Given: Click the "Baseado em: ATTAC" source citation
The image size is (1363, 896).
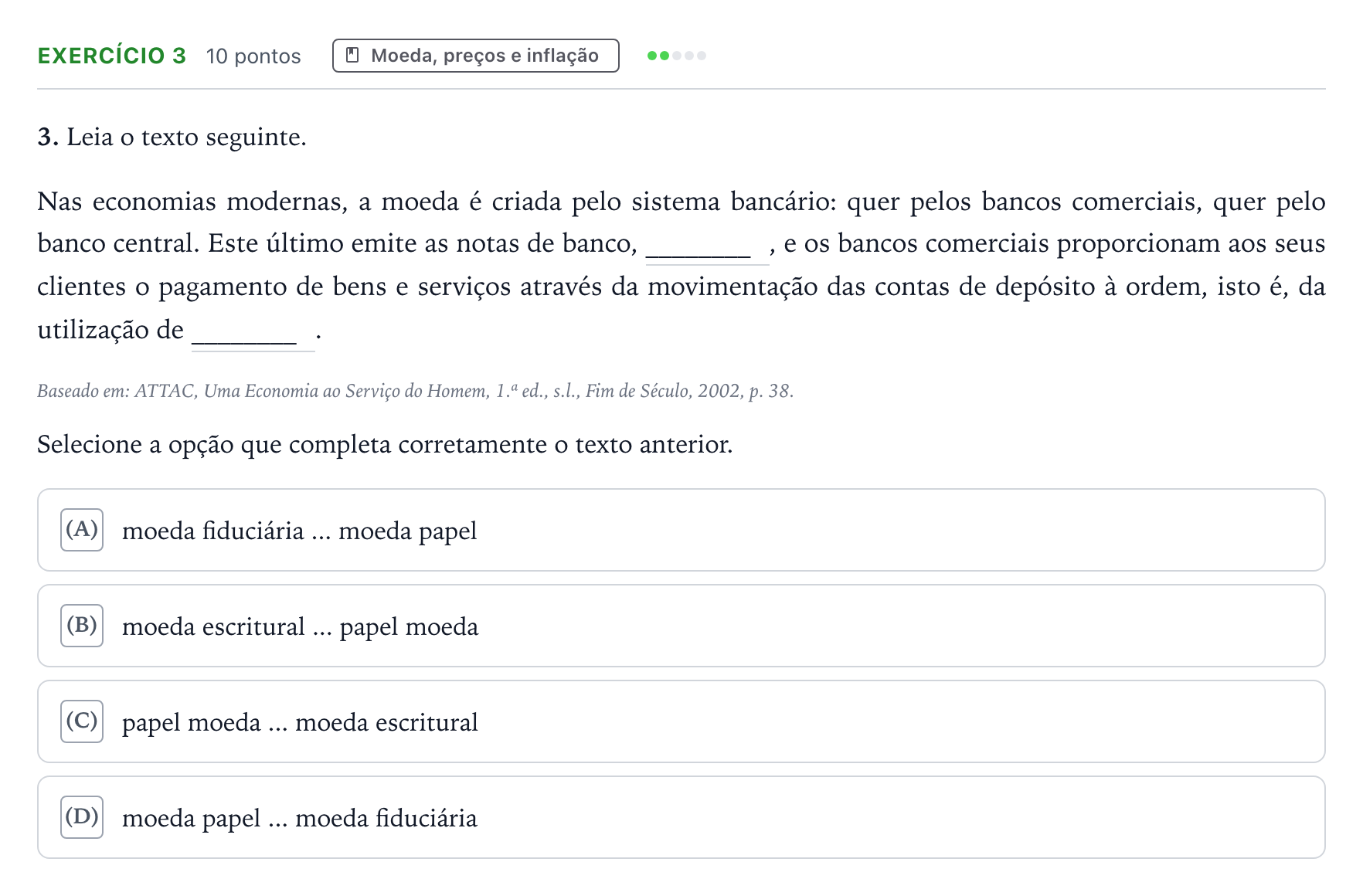Looking at the screenshot, I should (x=415, y=391).
